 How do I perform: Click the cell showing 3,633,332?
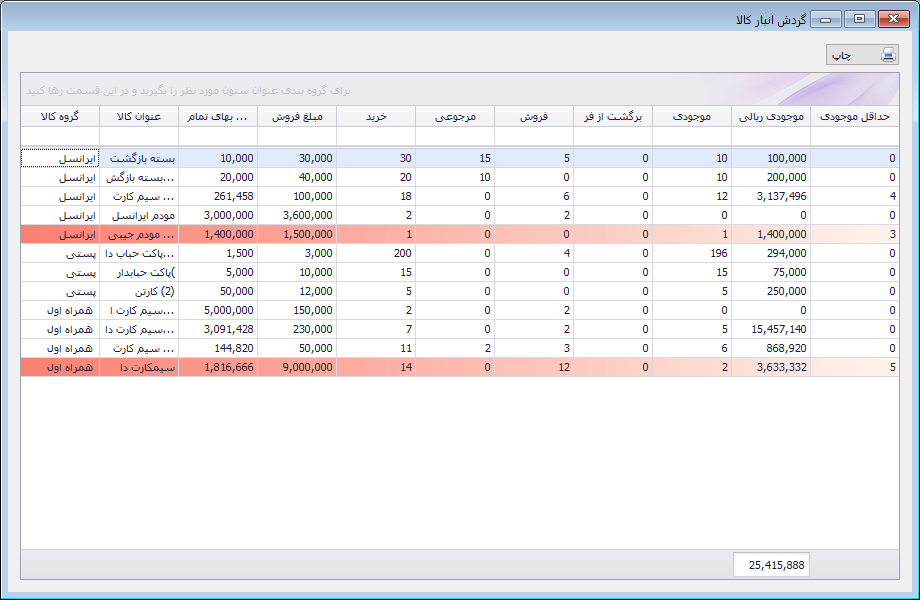[771, 367]
